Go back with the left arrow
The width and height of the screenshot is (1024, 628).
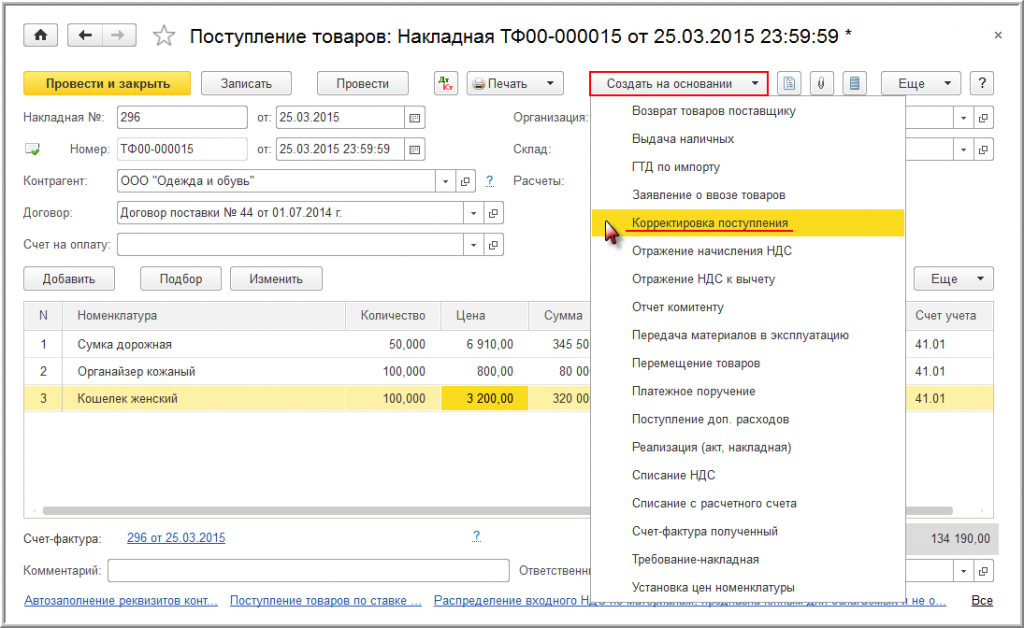[x=85, y=36]
